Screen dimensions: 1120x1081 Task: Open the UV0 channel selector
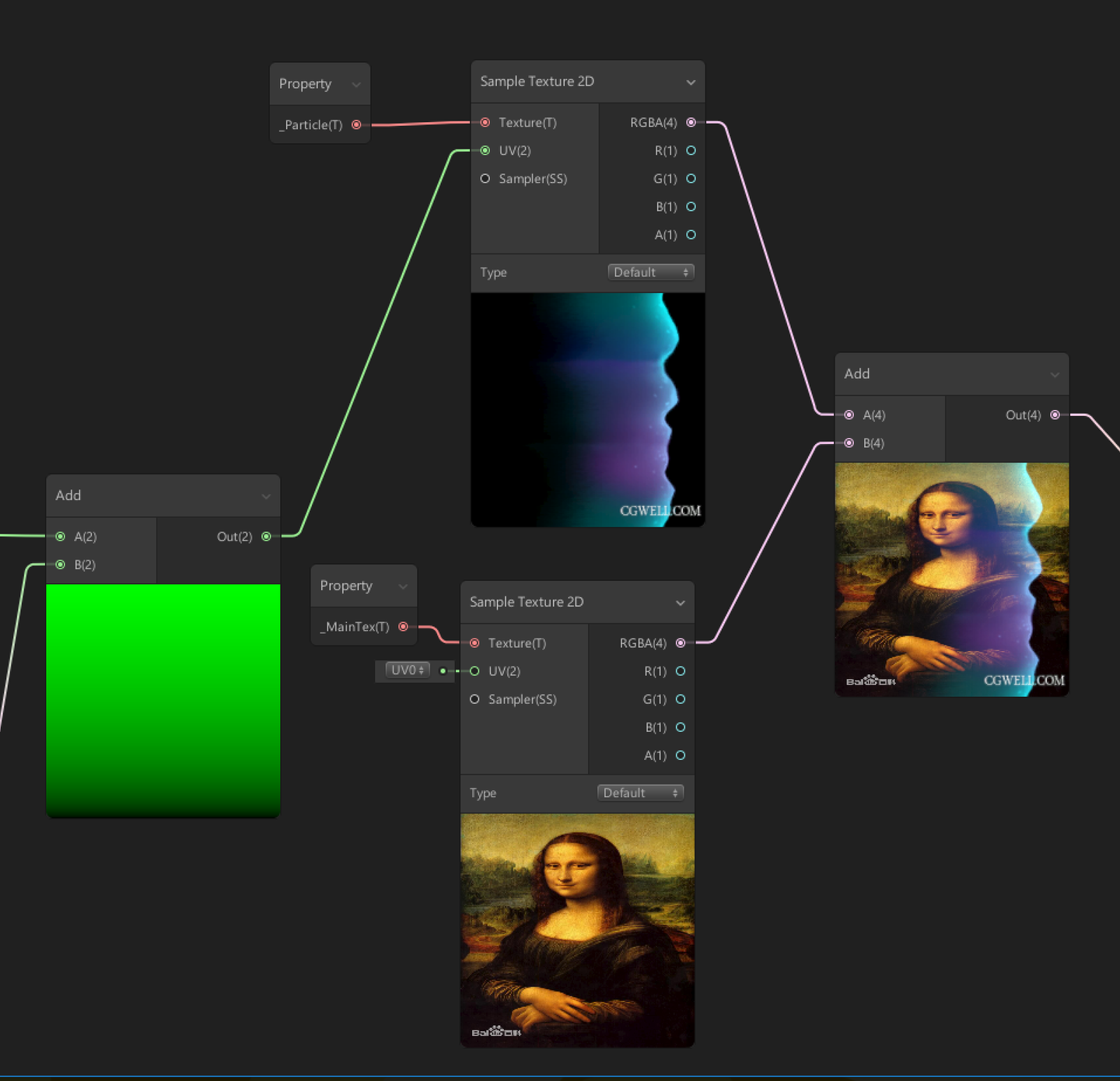406,670
